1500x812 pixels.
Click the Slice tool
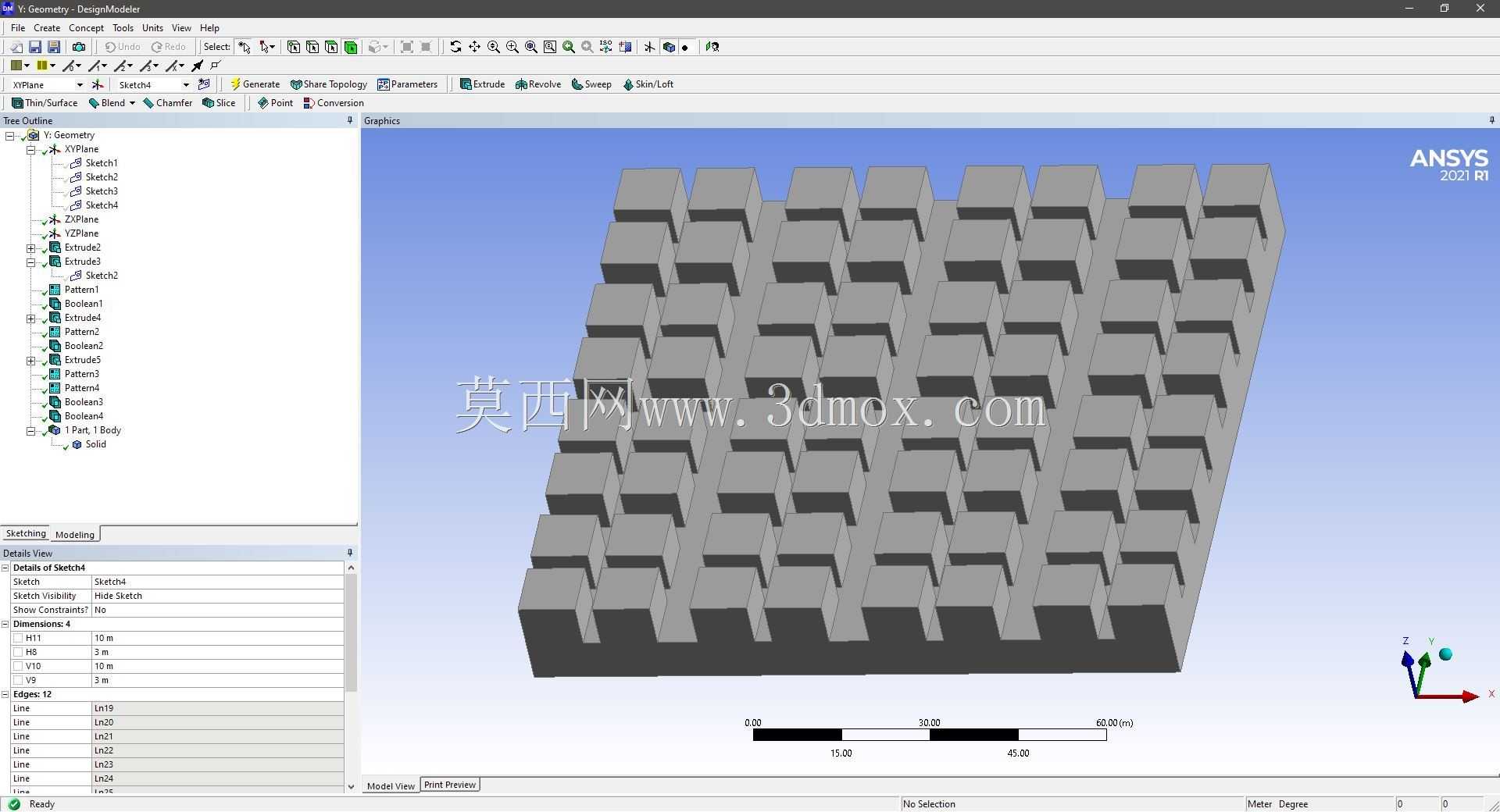coord(219,103)
